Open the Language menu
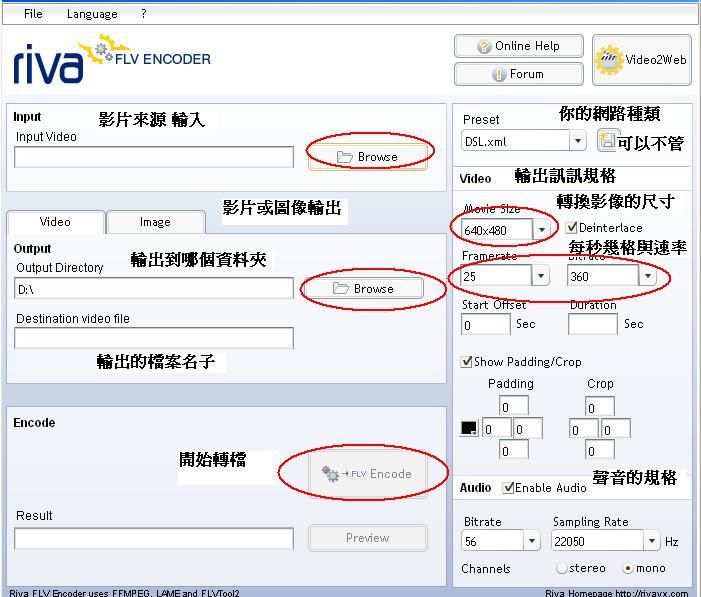Screen dimensions: 701x597 [x=92, y=14]
